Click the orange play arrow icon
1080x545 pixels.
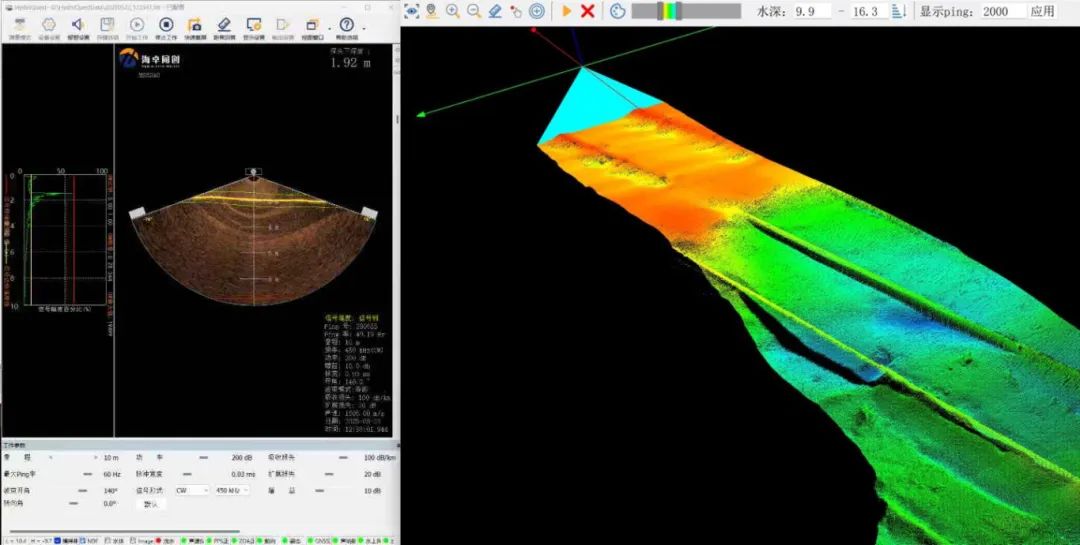click(x=567, y=11)
